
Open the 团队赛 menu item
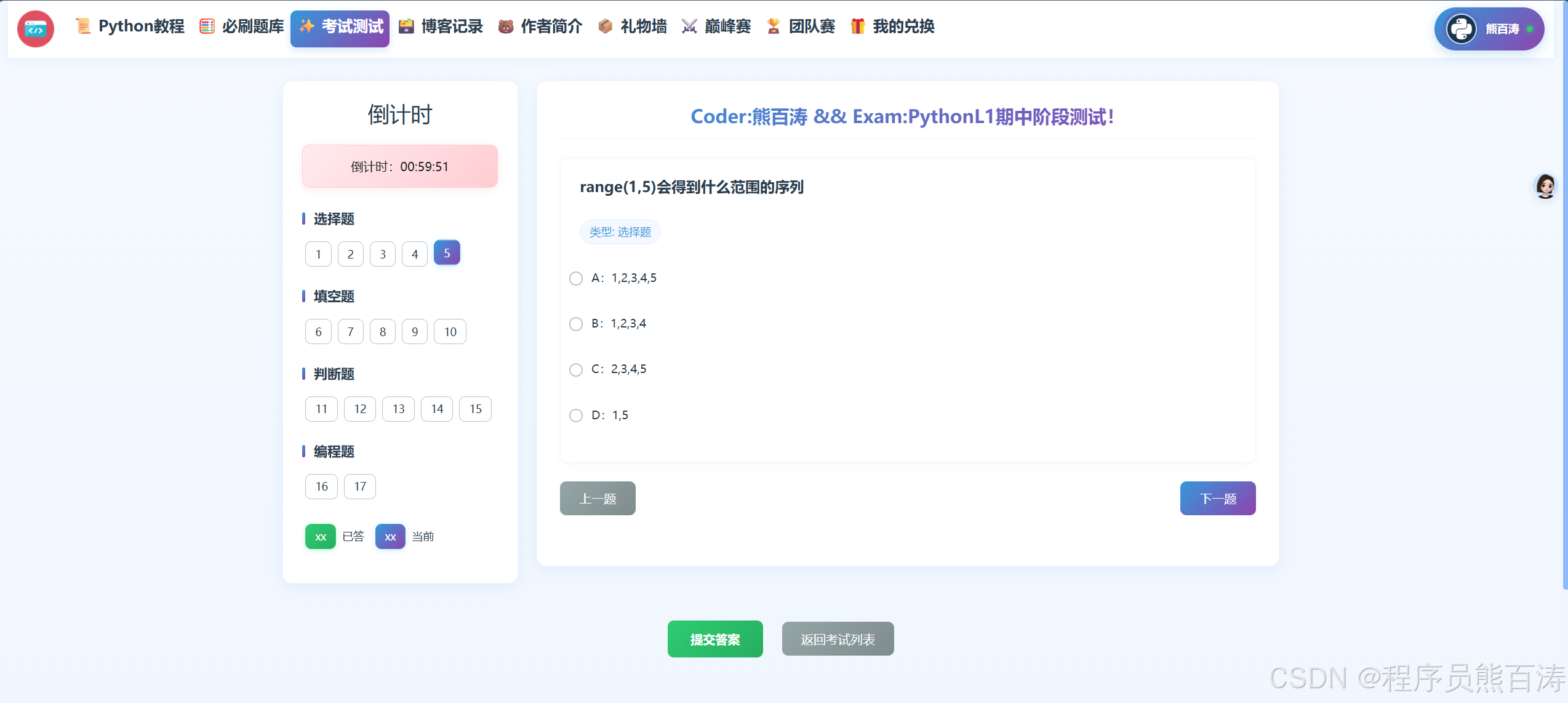[801, 26]
